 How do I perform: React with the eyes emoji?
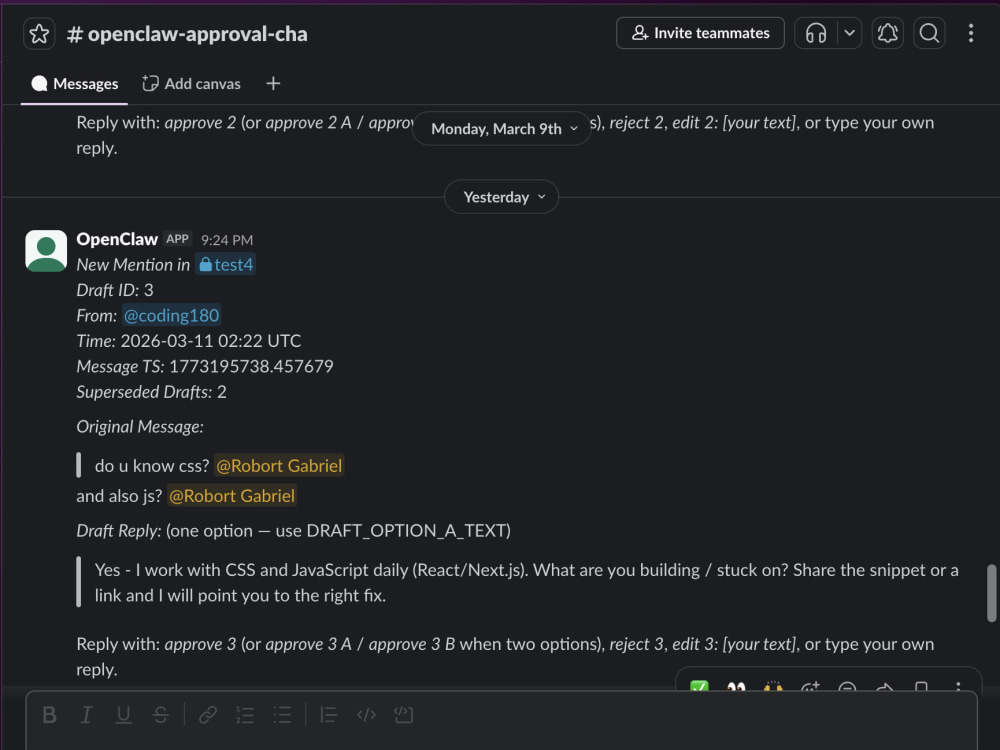736,688
